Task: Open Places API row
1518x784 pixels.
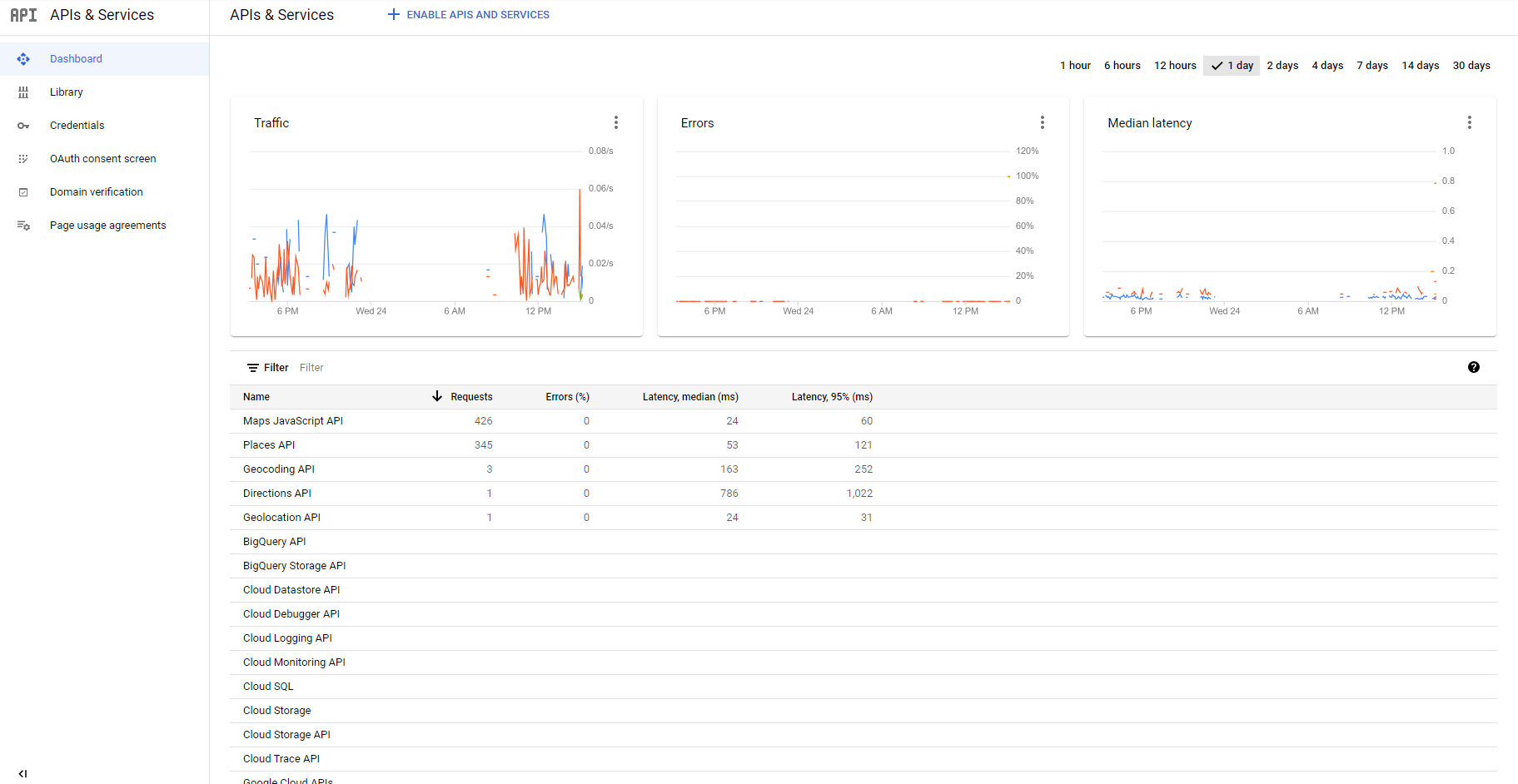Action: point(864,445)
